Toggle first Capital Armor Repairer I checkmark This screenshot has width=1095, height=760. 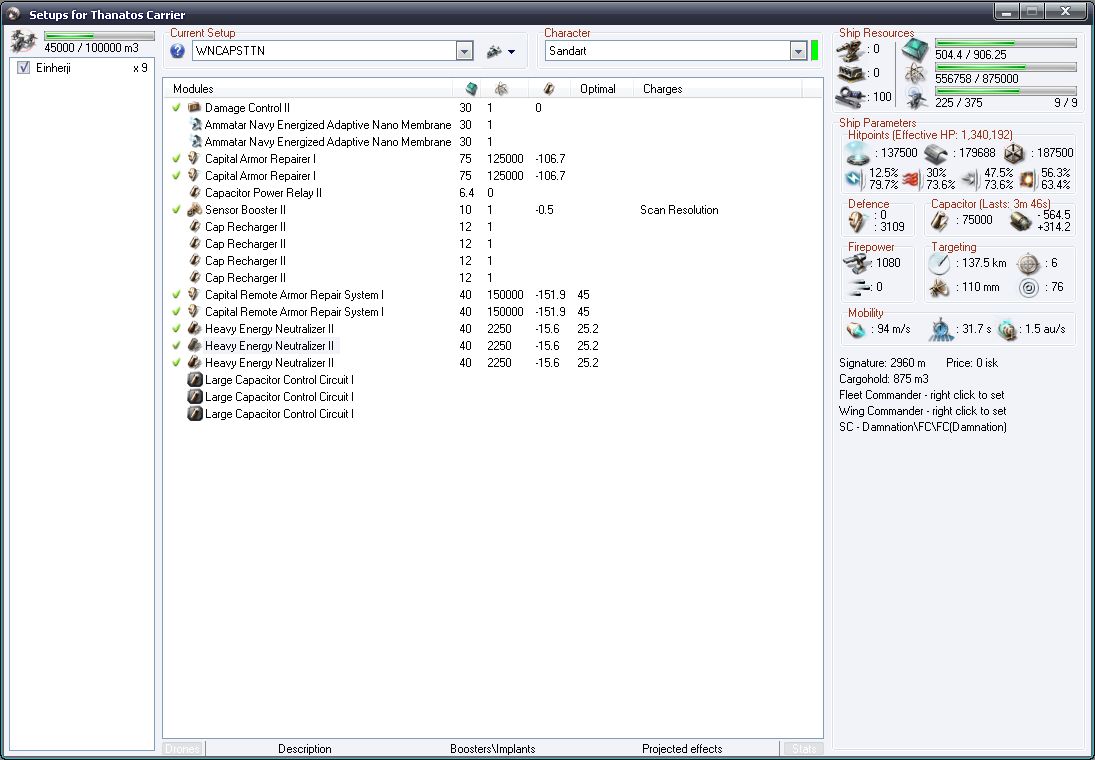[x=176, y=159]
